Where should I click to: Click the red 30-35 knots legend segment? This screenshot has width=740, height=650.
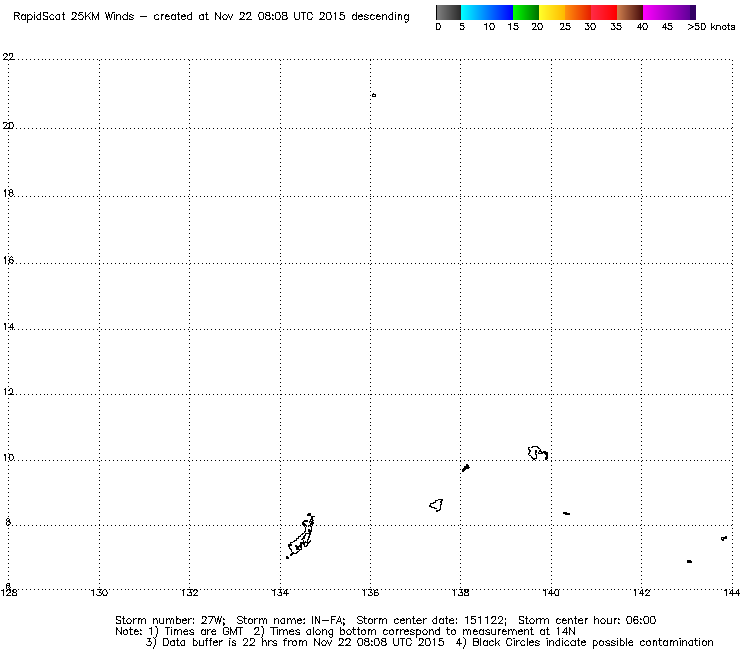tap(604, 12)
